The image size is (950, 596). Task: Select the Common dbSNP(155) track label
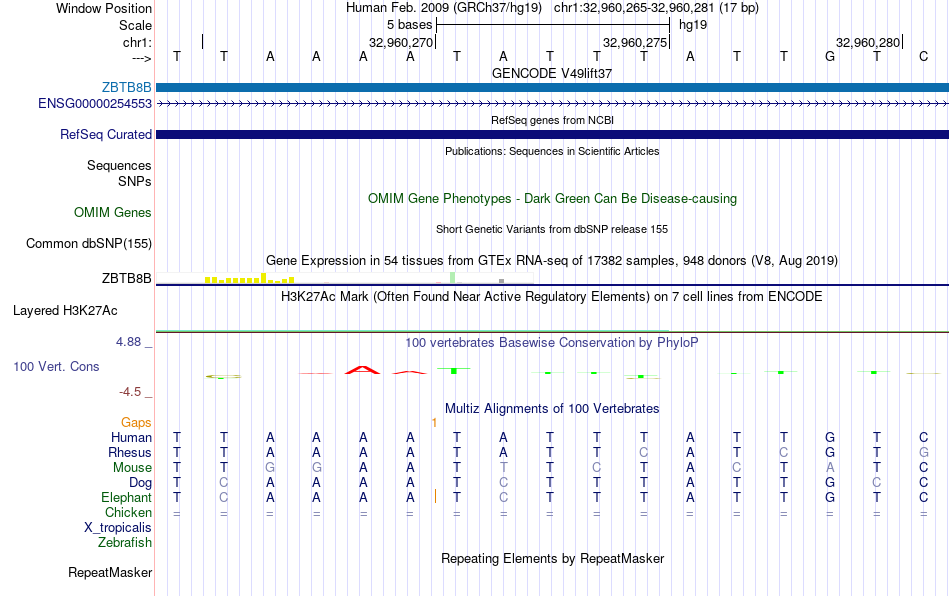[x=88, y=243]
